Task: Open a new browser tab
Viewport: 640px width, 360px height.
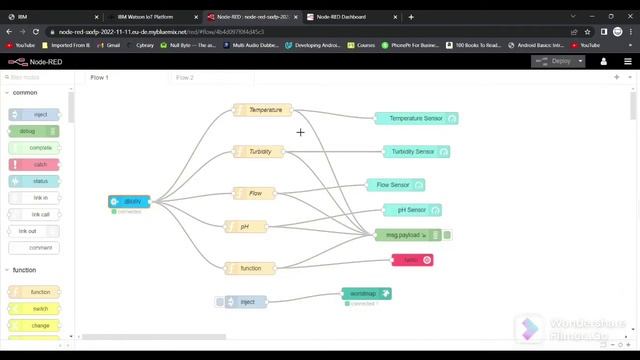Action: pos(411,17)
